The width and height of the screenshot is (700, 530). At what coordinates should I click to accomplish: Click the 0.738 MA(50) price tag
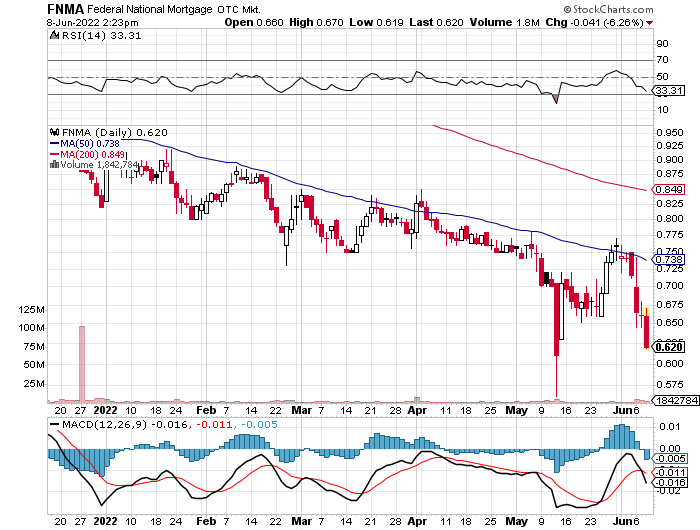coord(668,259)
